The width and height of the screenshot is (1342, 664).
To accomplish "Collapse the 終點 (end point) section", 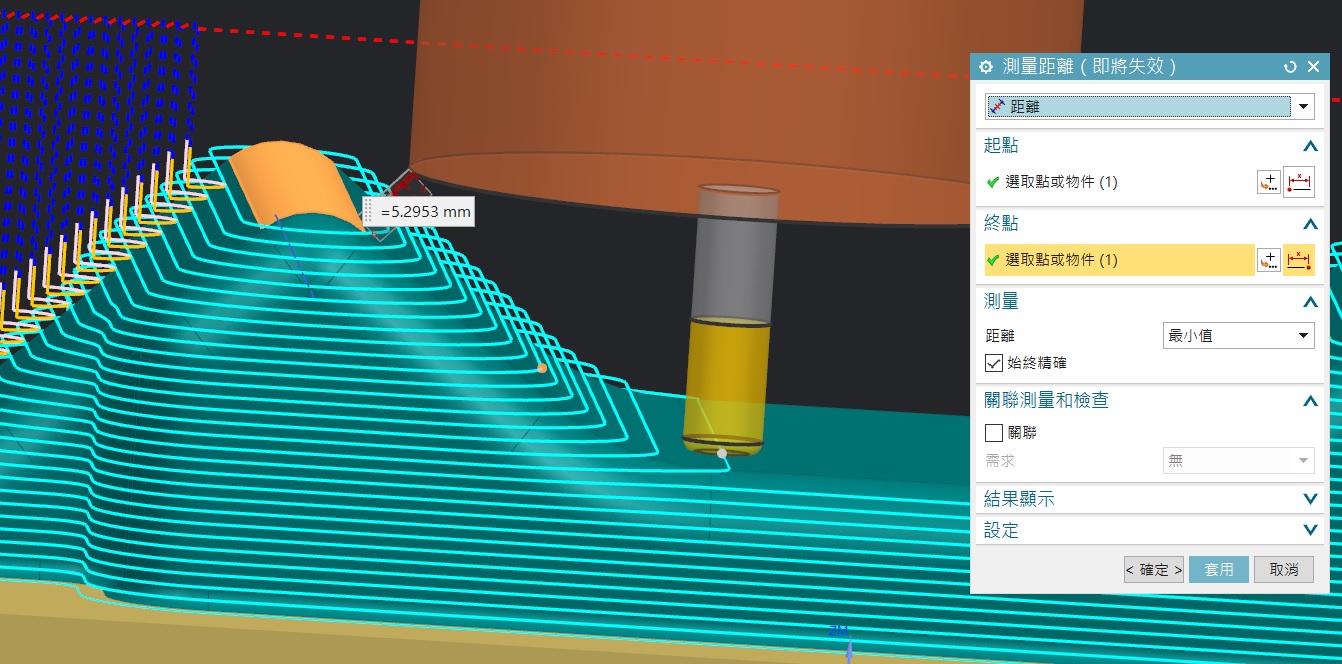I will (1310, 223).
